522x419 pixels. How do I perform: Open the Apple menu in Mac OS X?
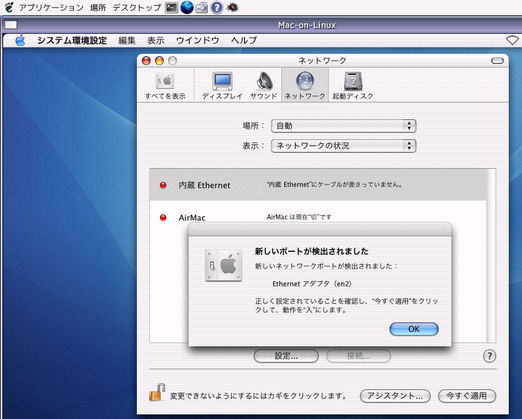coord(20,40)
